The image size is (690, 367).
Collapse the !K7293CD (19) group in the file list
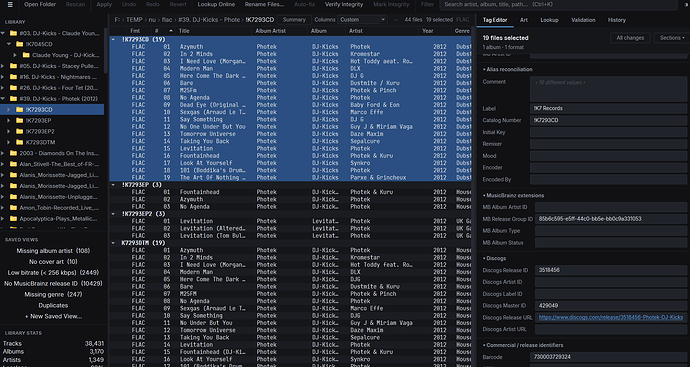tap(114, 40)
